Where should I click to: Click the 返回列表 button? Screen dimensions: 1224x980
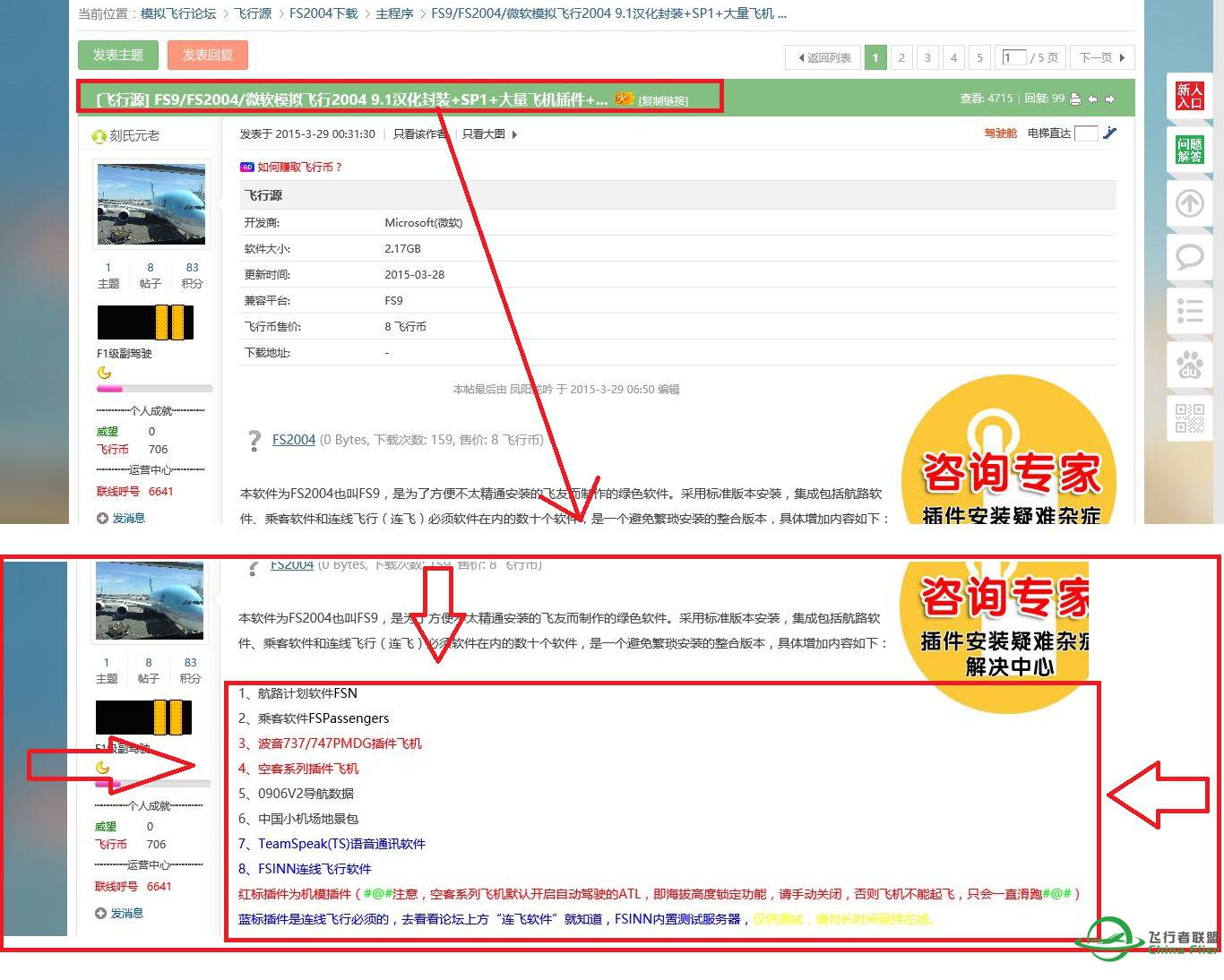click(x=823, y=57)
